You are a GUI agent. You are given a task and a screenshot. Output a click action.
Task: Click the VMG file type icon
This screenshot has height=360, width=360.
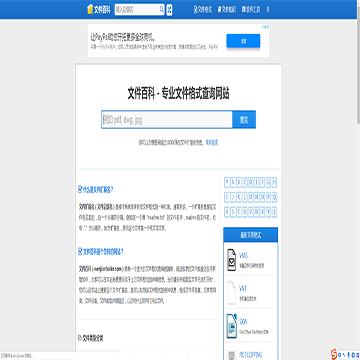click(231, 260)
